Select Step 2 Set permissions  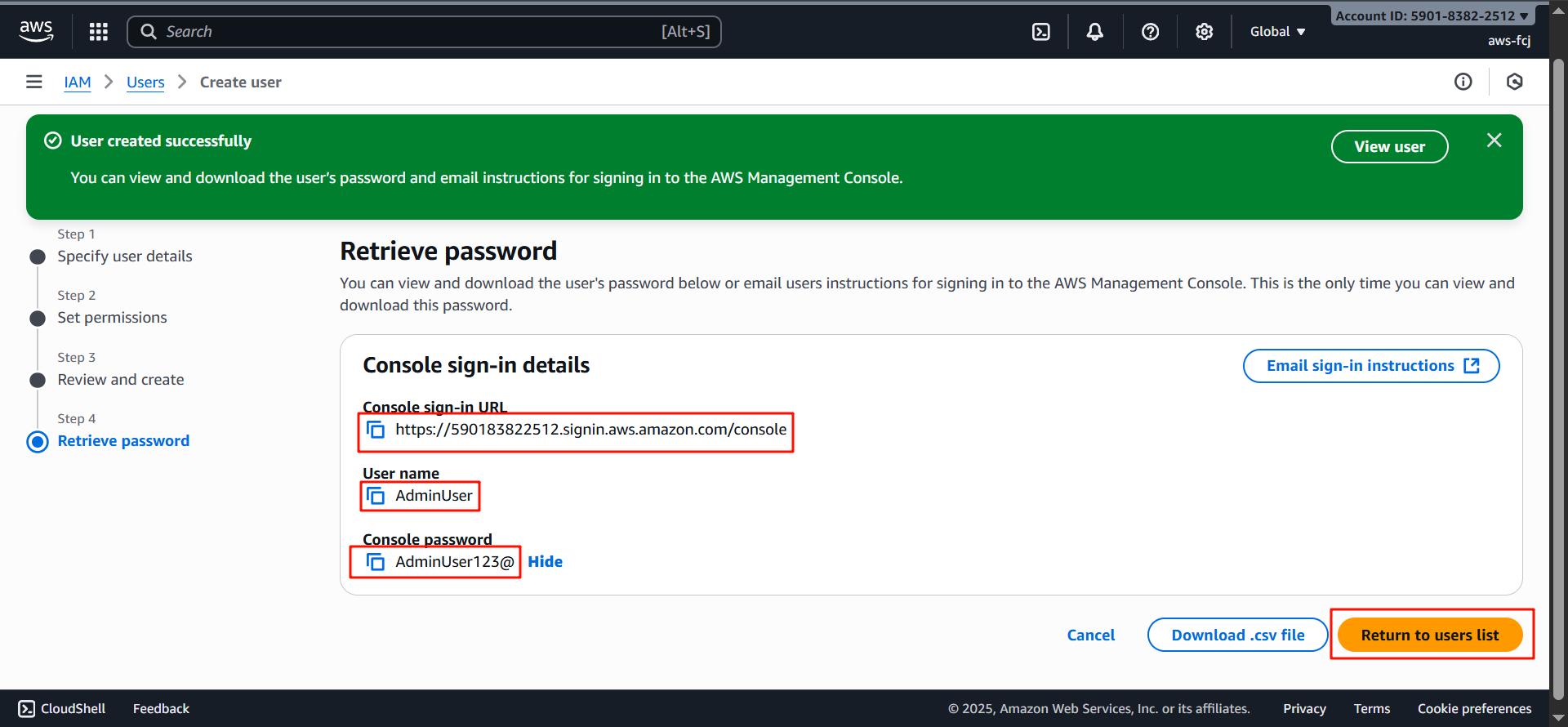[x=113, y=318]
